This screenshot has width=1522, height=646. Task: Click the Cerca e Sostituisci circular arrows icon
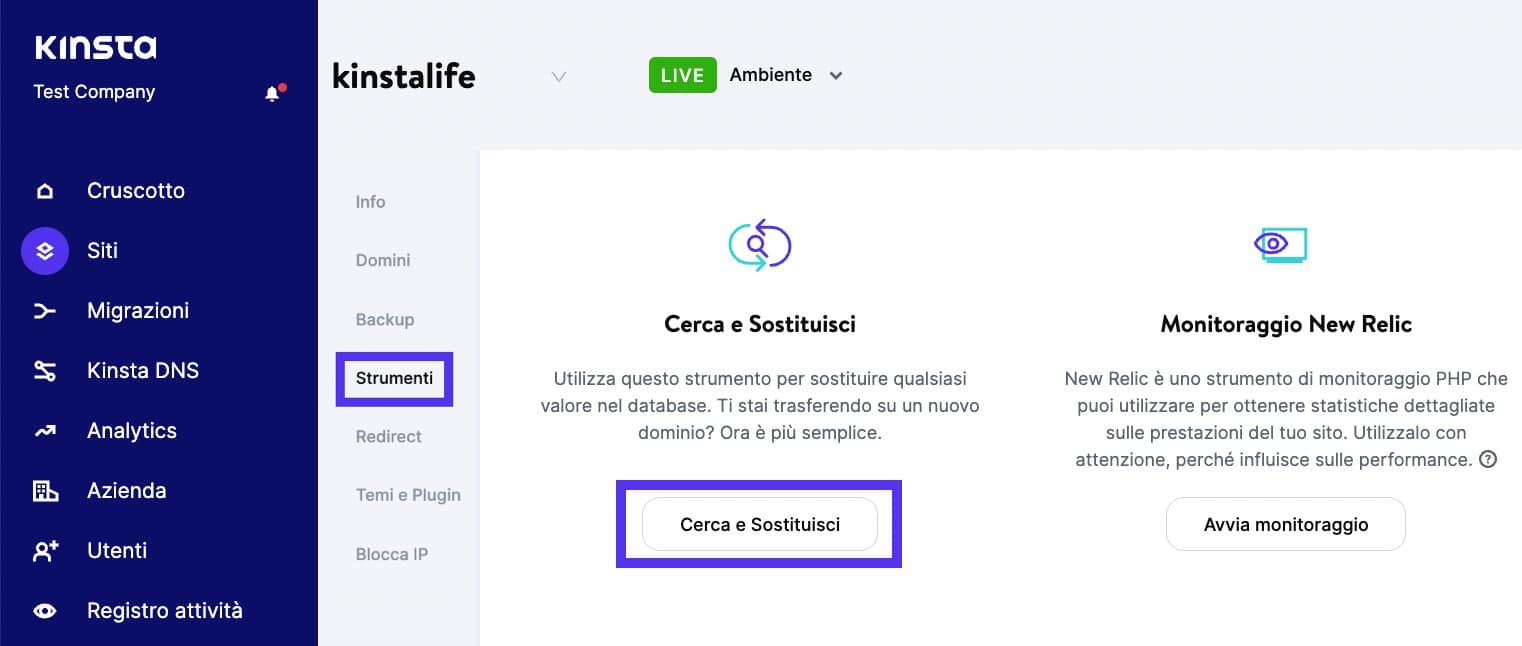coord(760,243)
